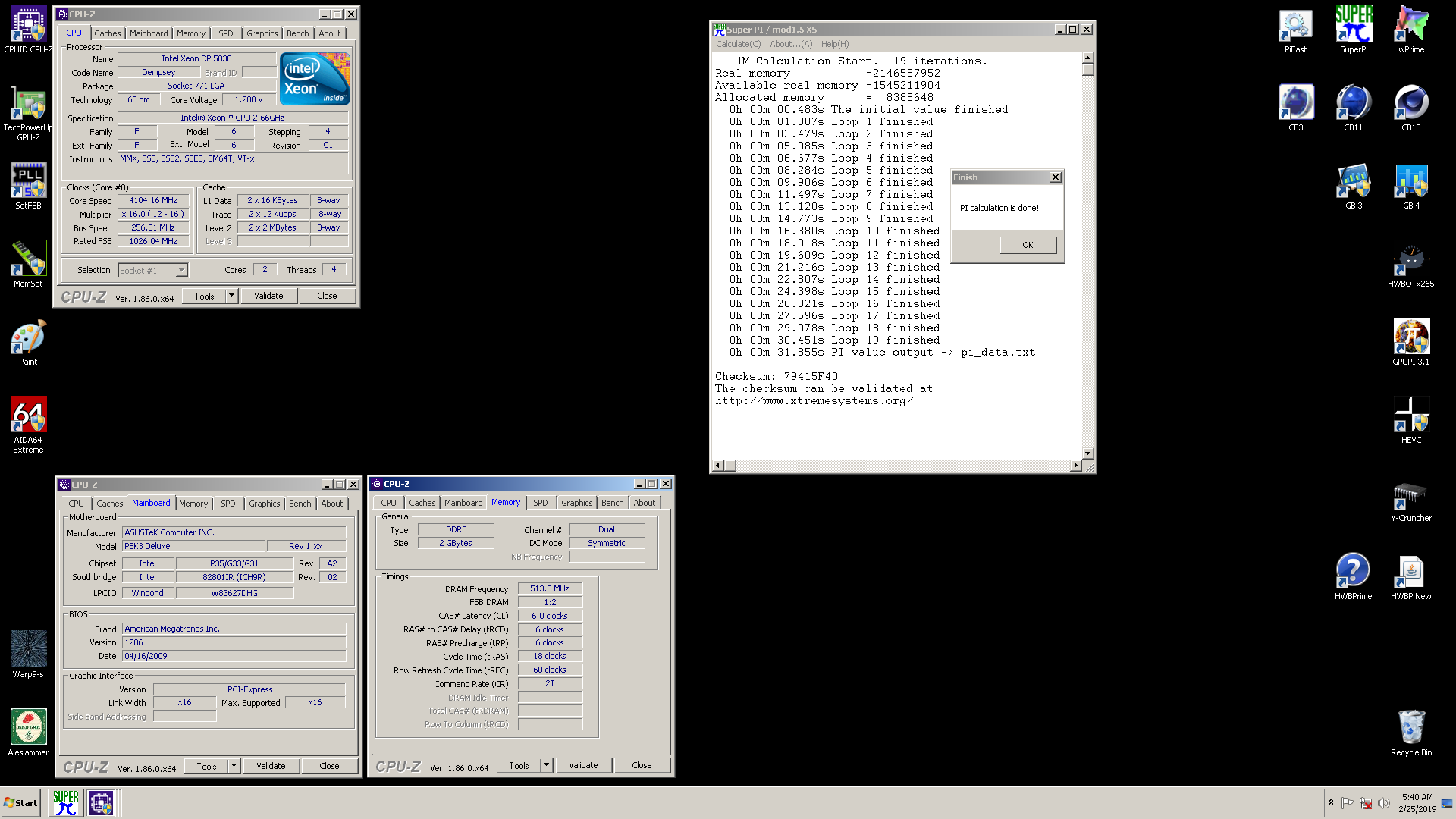Image resolution: width=1456 pixels, height=819 pixels.
Task: Click Tools button in the Mainboard CPU-Z window
Action: tap(206, 766)
